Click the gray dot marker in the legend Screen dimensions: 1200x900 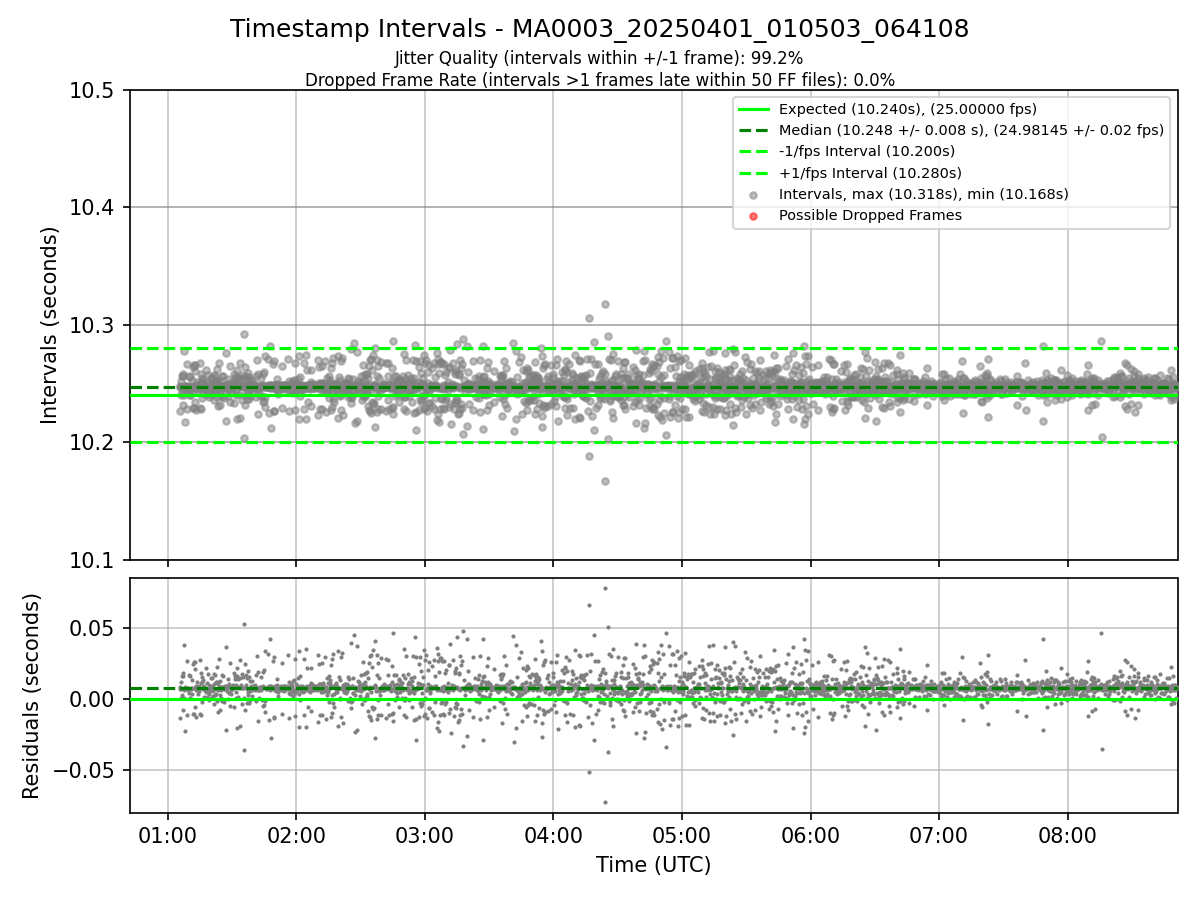coord(754,195)
